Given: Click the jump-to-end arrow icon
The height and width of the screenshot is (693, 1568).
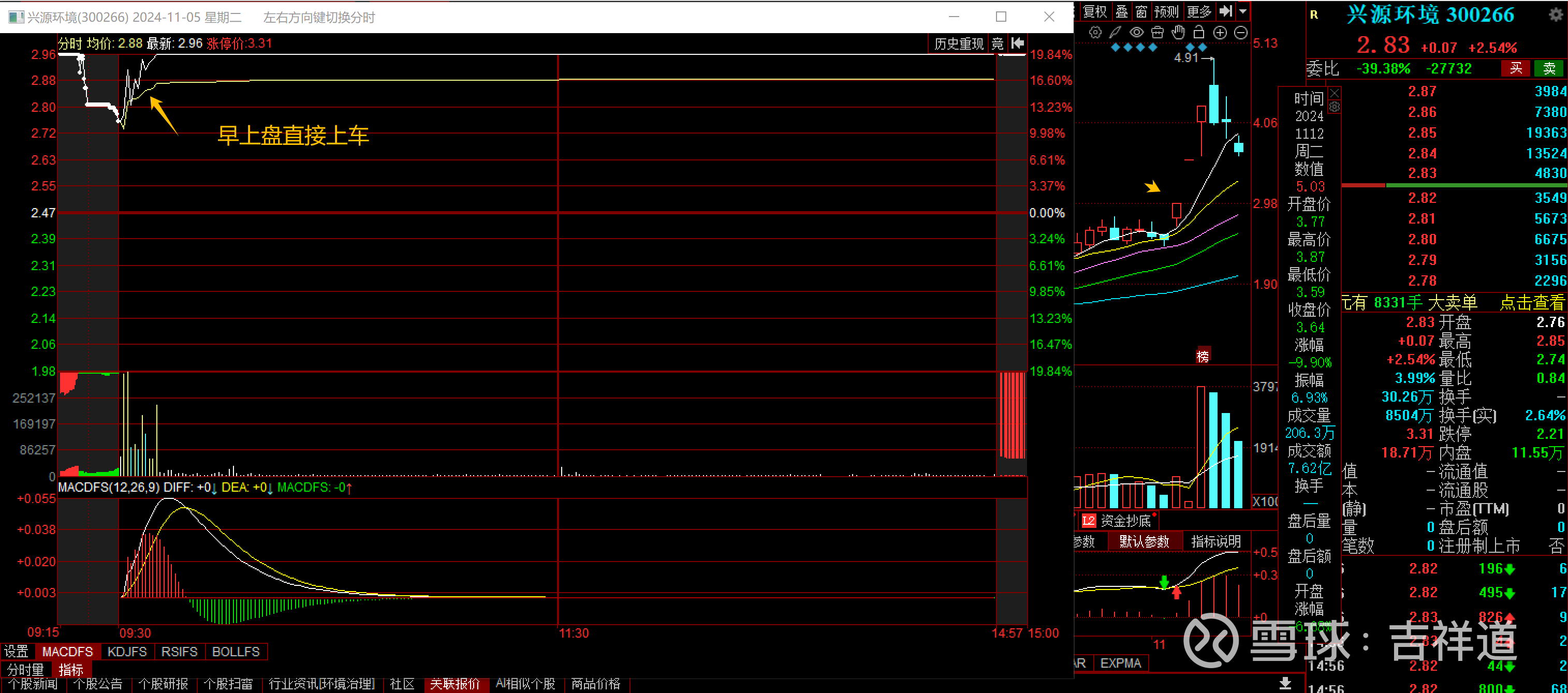Looking at the screenshot, I should tap(1226, 11).
